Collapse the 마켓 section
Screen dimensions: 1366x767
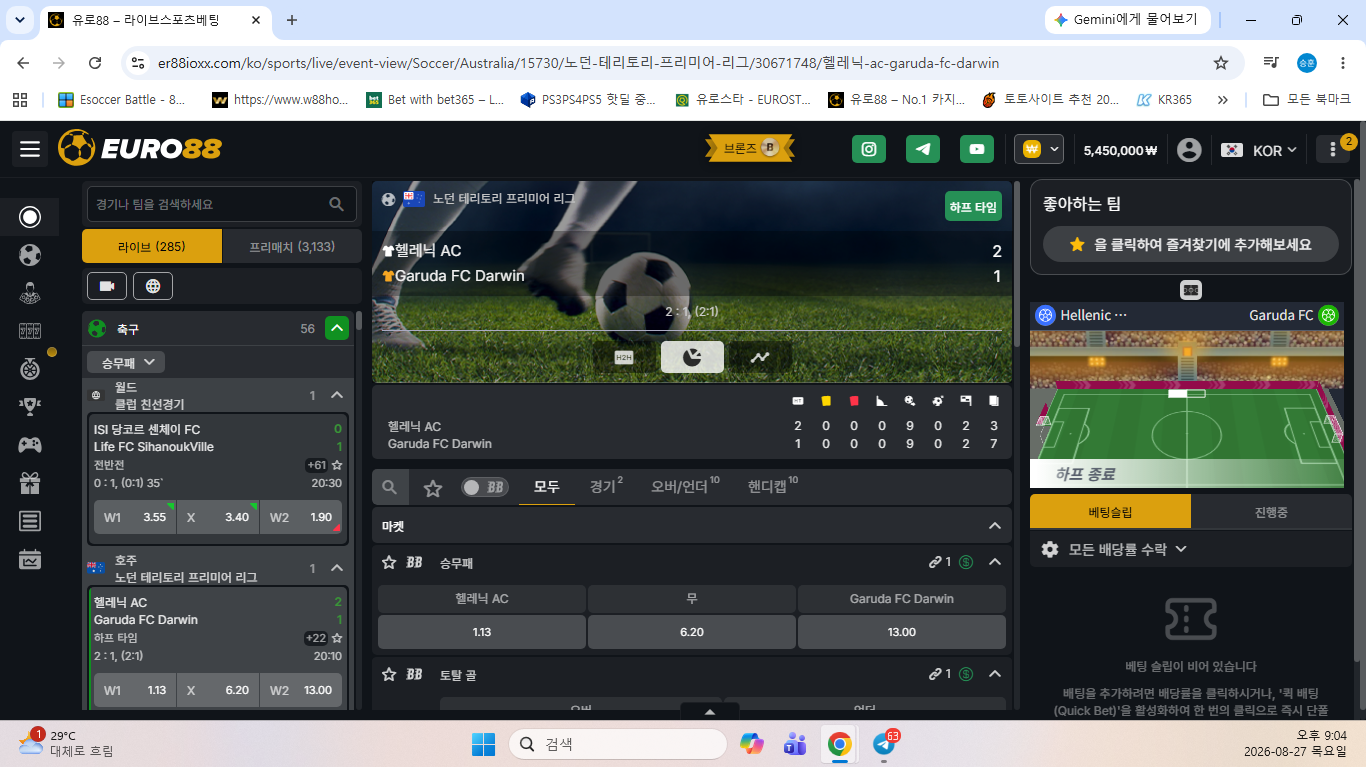point(994,526)
